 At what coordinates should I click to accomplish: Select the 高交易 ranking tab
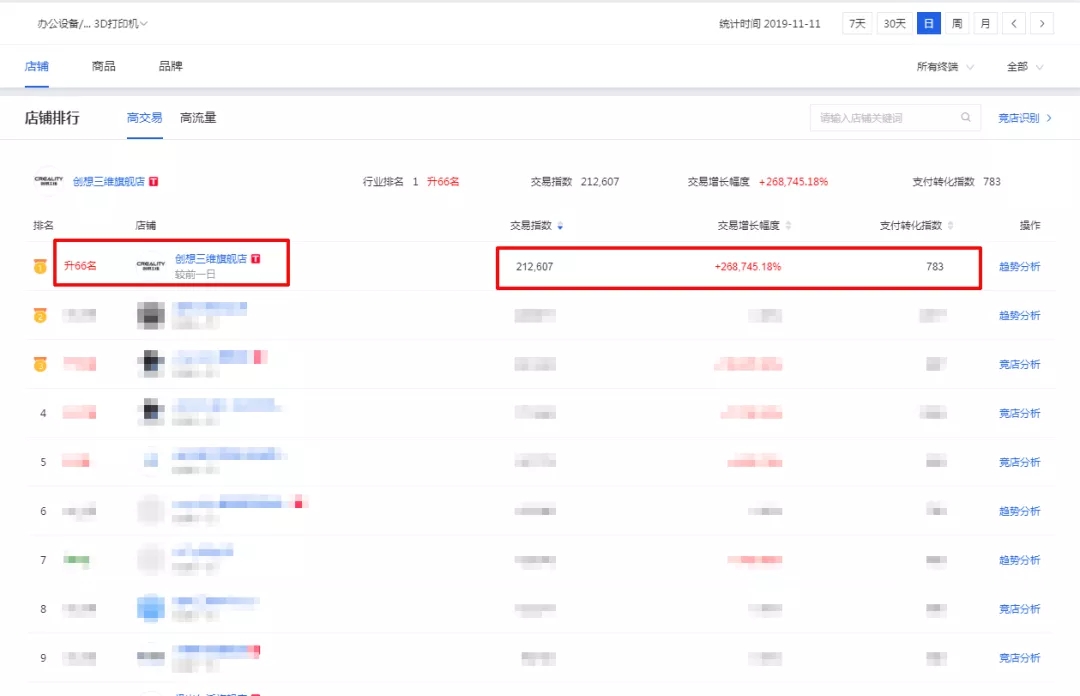(145, 118)
